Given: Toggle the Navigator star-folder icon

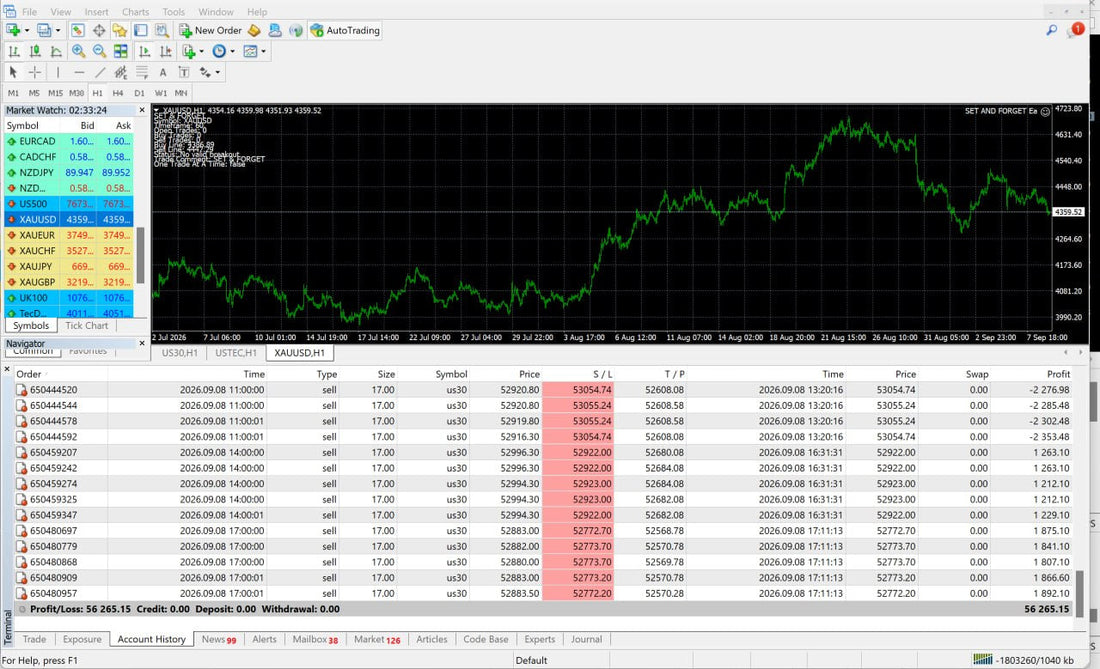Looking at the screenshot, I should point(120,30).
